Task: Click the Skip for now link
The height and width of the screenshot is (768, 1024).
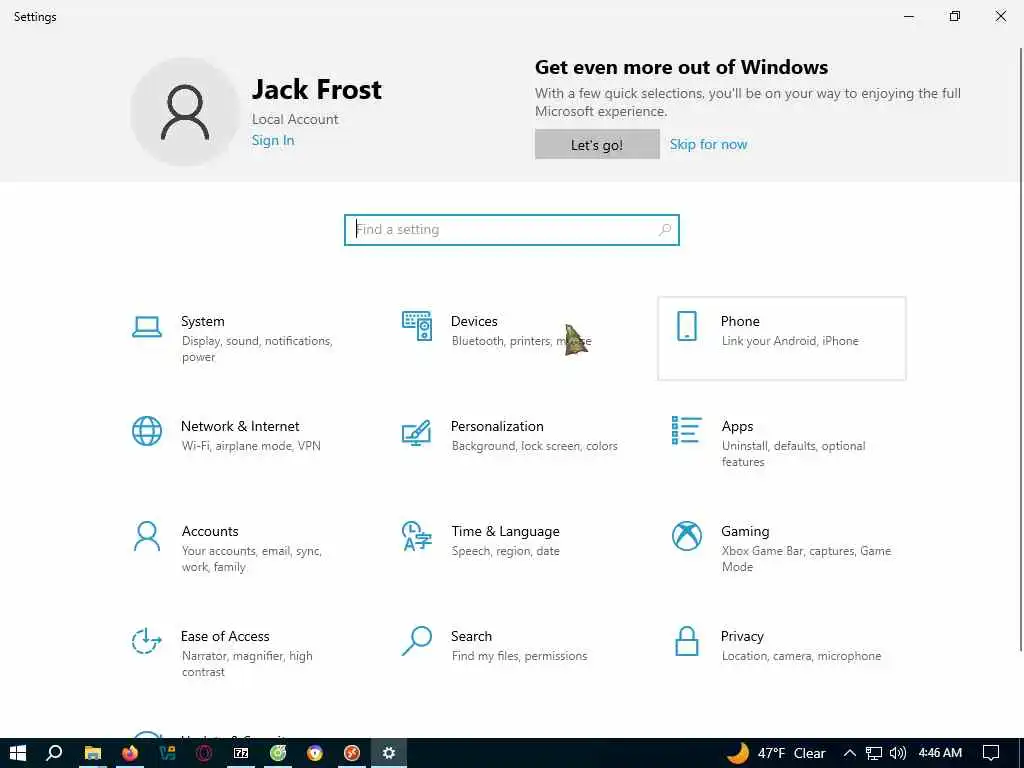Action: (x=709, y=144)
